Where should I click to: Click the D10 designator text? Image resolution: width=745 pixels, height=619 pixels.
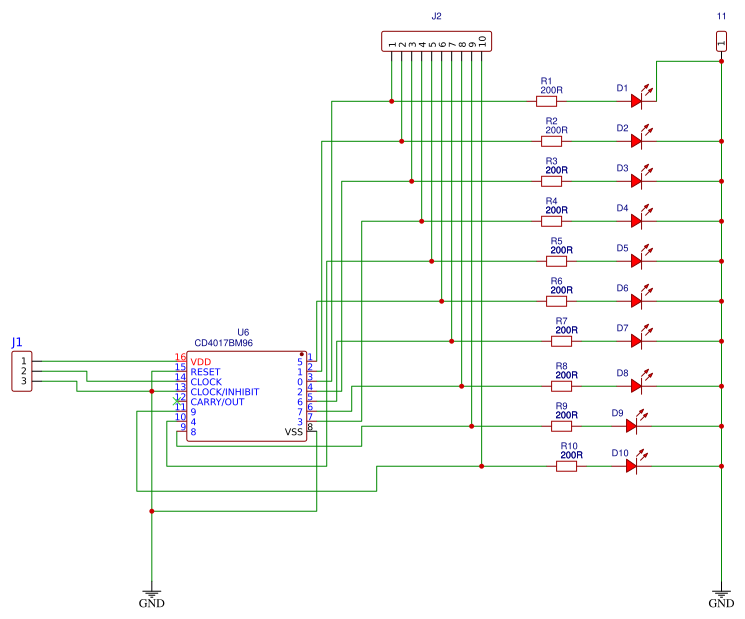[x=620, y=453]
